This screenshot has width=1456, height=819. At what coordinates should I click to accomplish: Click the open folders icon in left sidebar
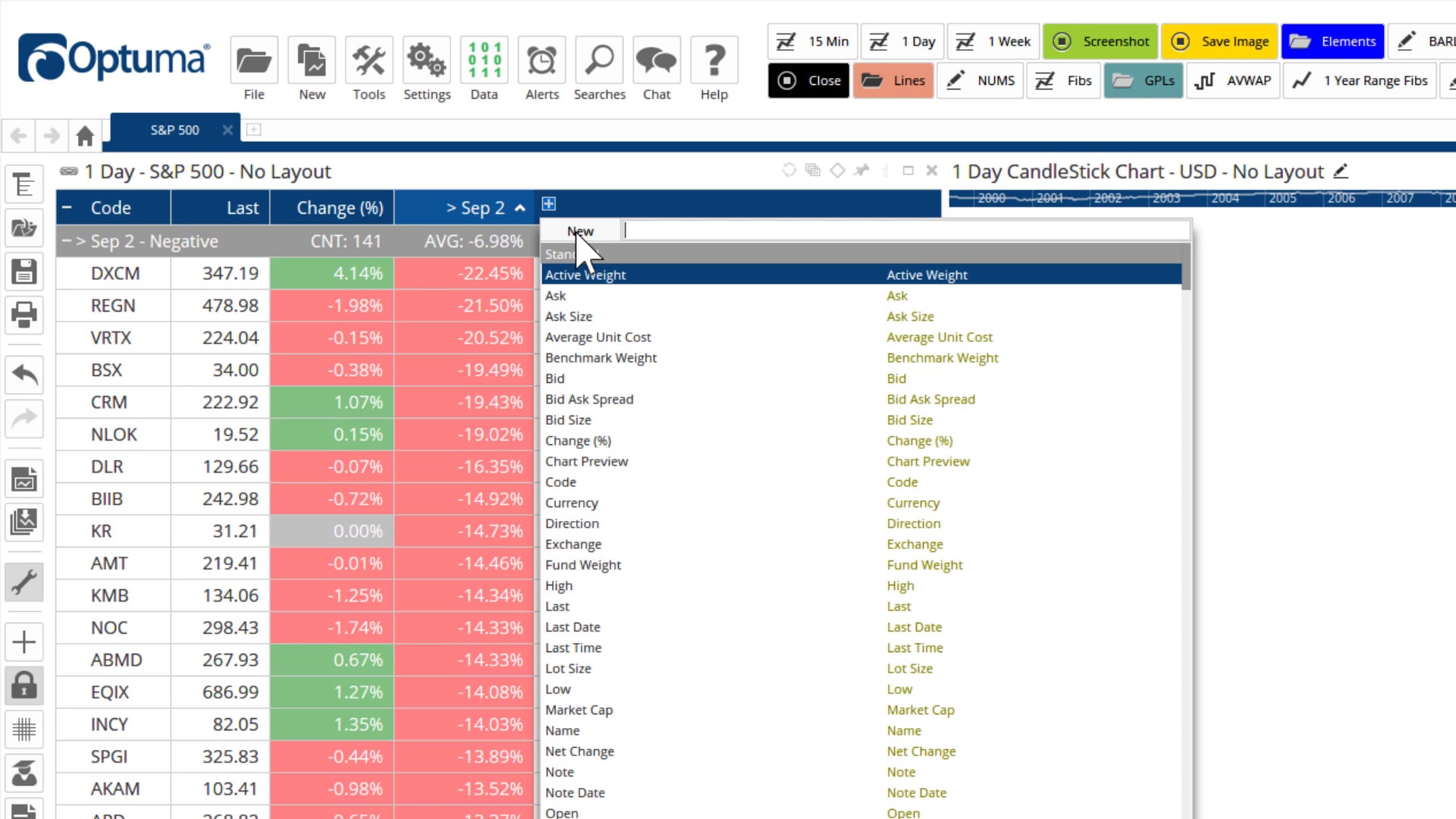pos(24,227)
